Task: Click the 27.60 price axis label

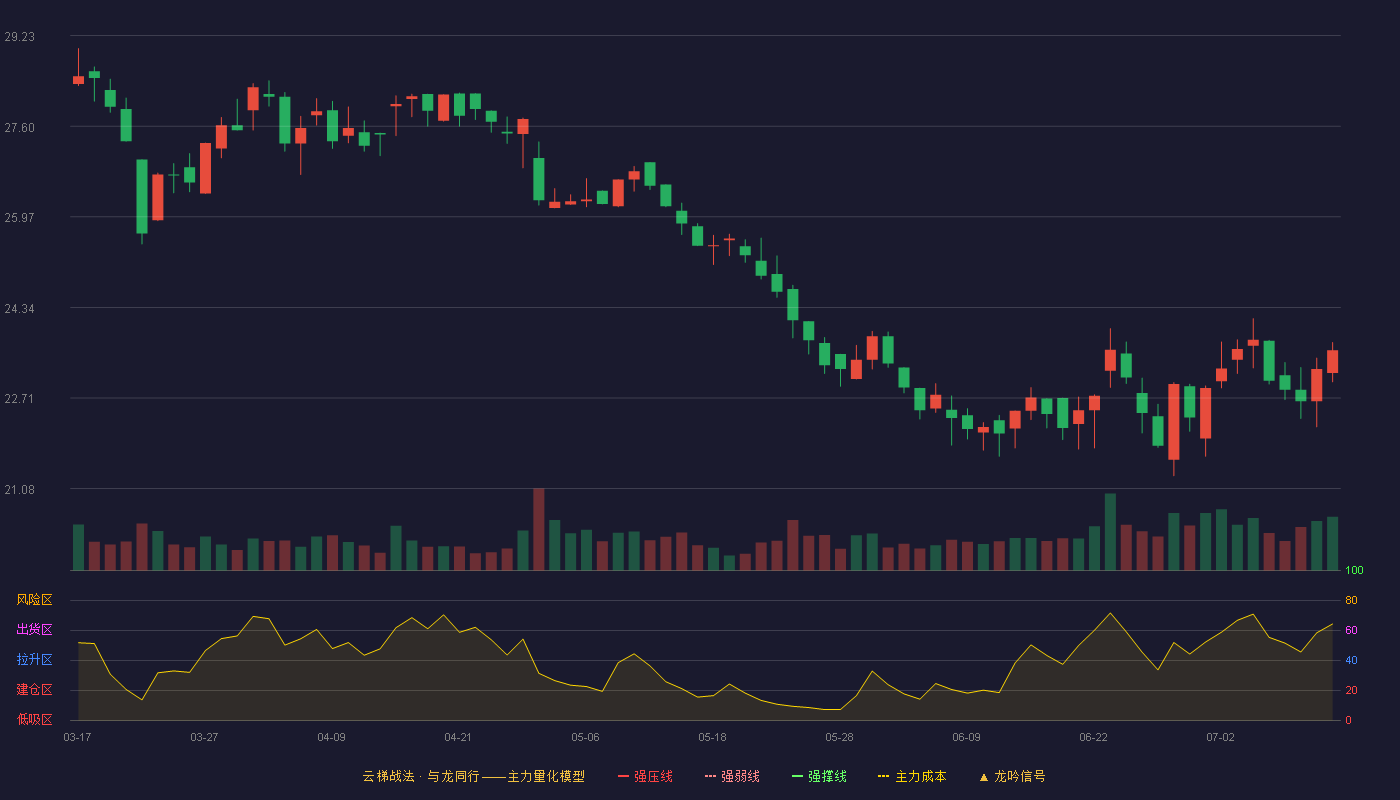Action: tap(19, 127)
